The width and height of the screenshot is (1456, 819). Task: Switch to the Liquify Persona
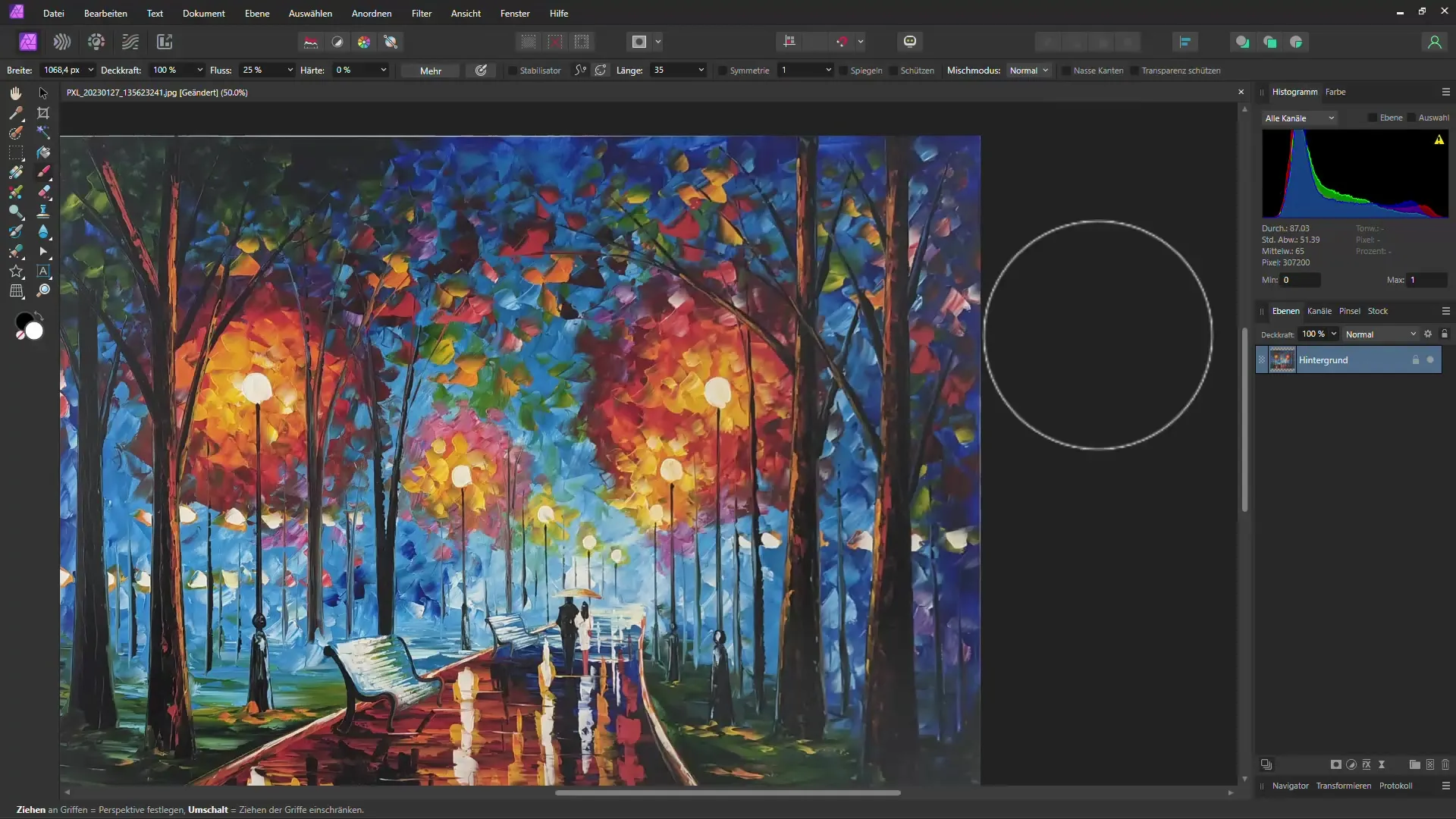(62, 42)
